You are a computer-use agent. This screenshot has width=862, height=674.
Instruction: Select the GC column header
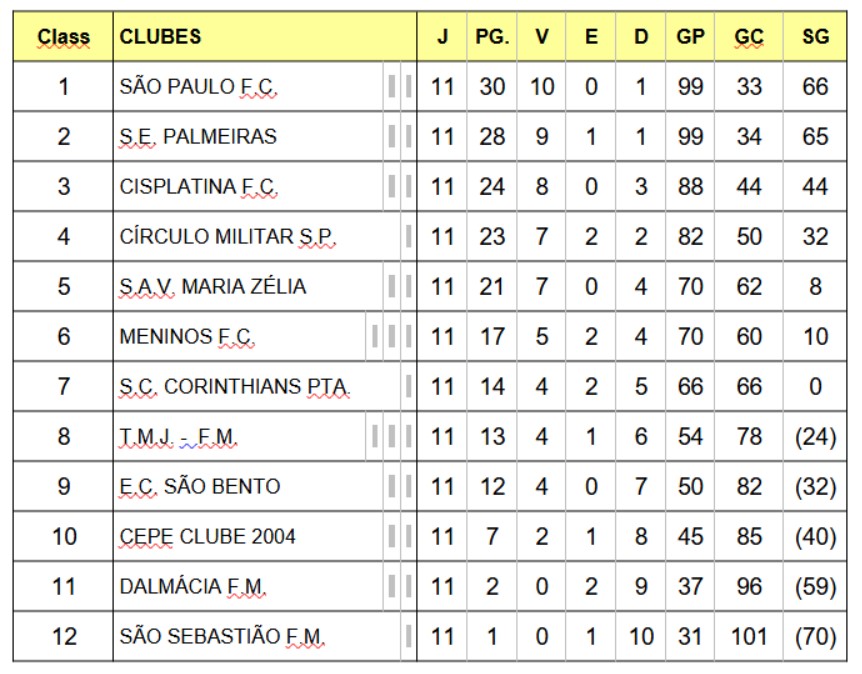coord(749,37)
